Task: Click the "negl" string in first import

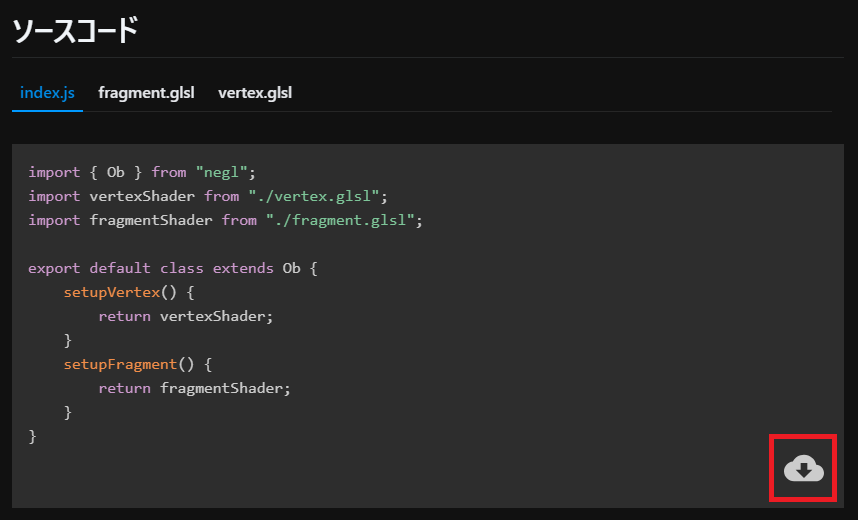Action: click(x=225, y=172)
